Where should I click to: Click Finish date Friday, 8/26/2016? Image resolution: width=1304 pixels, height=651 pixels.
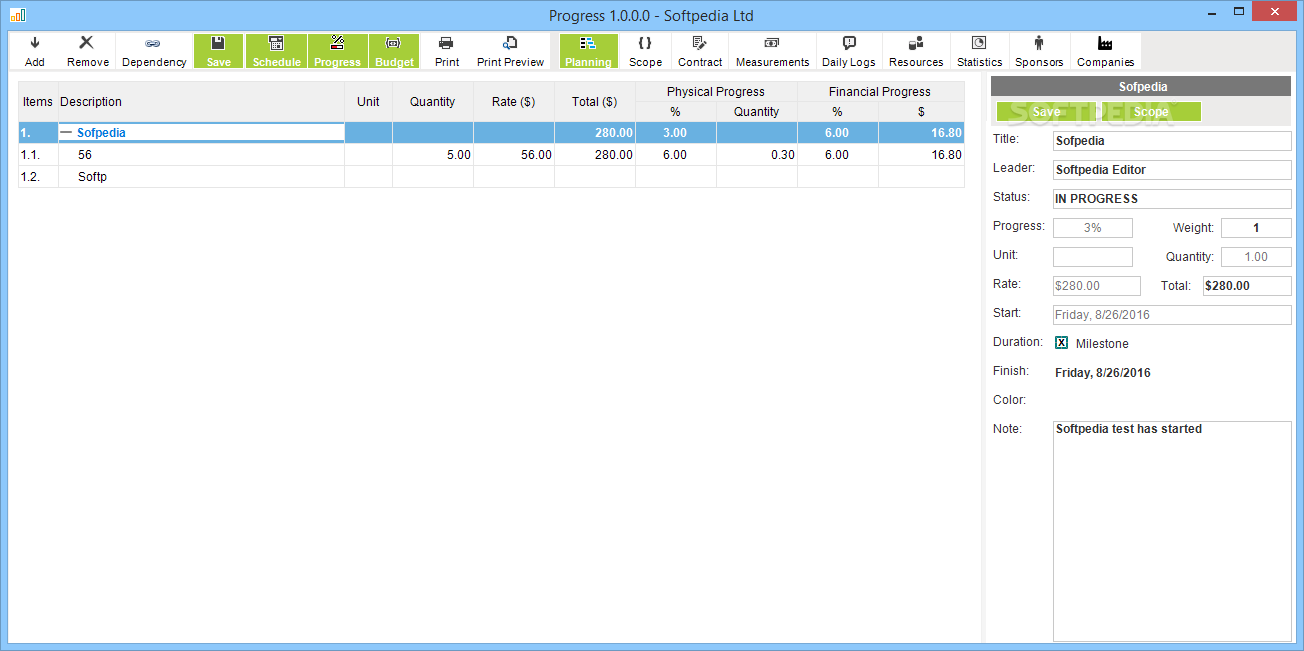tap(1103, 373)
